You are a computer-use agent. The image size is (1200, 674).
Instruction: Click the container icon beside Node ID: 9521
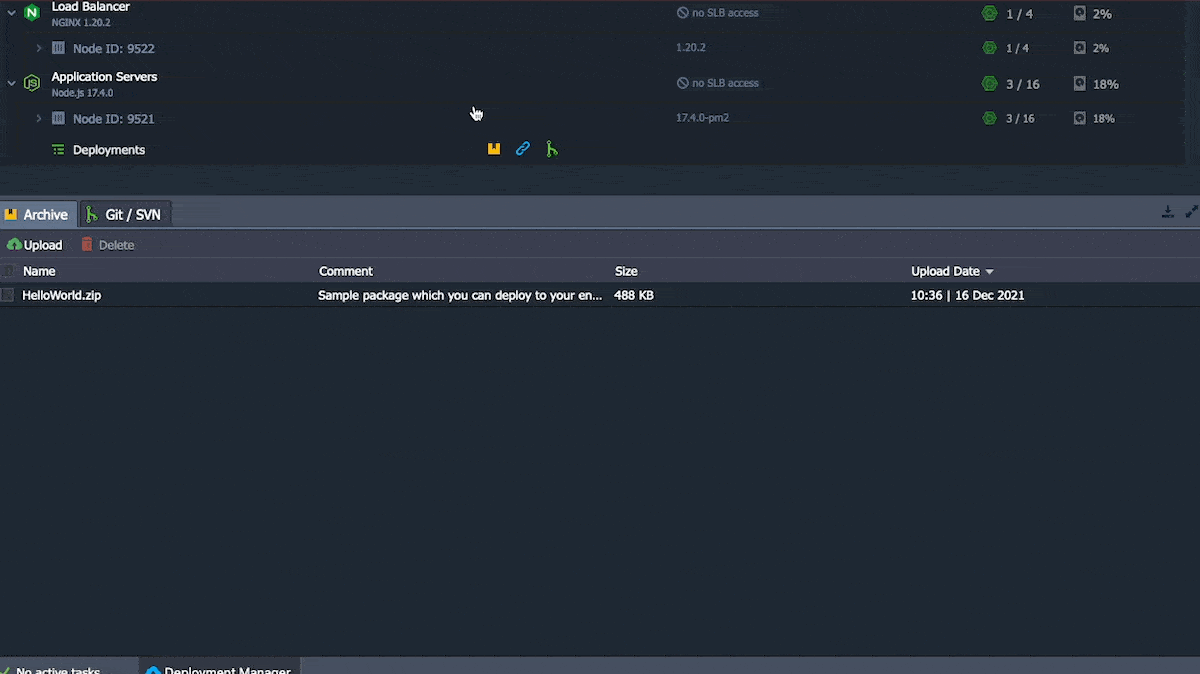click(58, 118)
